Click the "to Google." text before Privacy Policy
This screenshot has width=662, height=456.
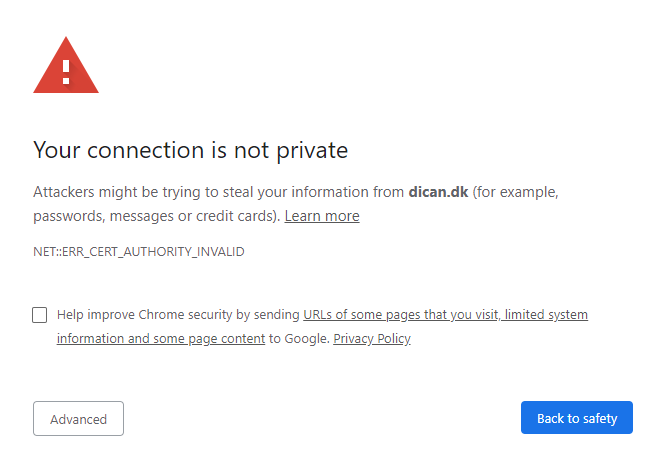coord(299,339)
